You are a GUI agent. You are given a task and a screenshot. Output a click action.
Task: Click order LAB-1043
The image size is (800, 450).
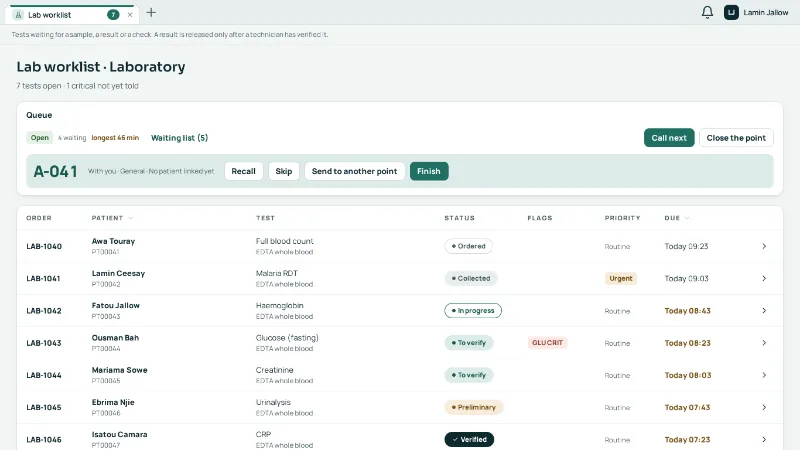point(44,342)
